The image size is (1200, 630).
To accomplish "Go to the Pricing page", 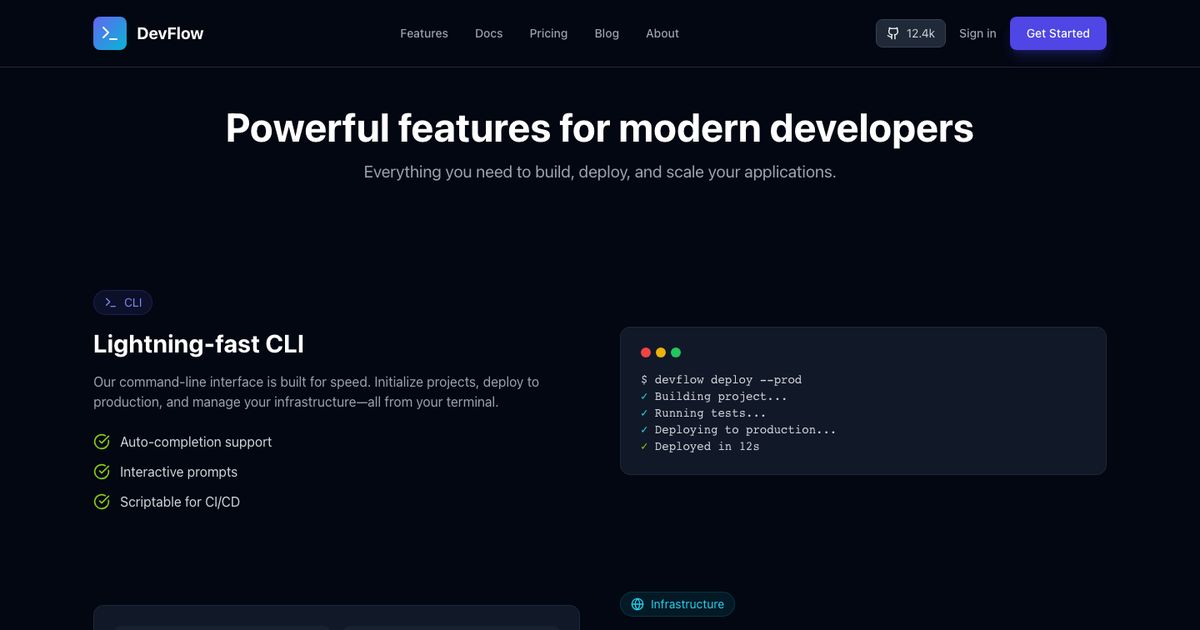I will [549, 33].
